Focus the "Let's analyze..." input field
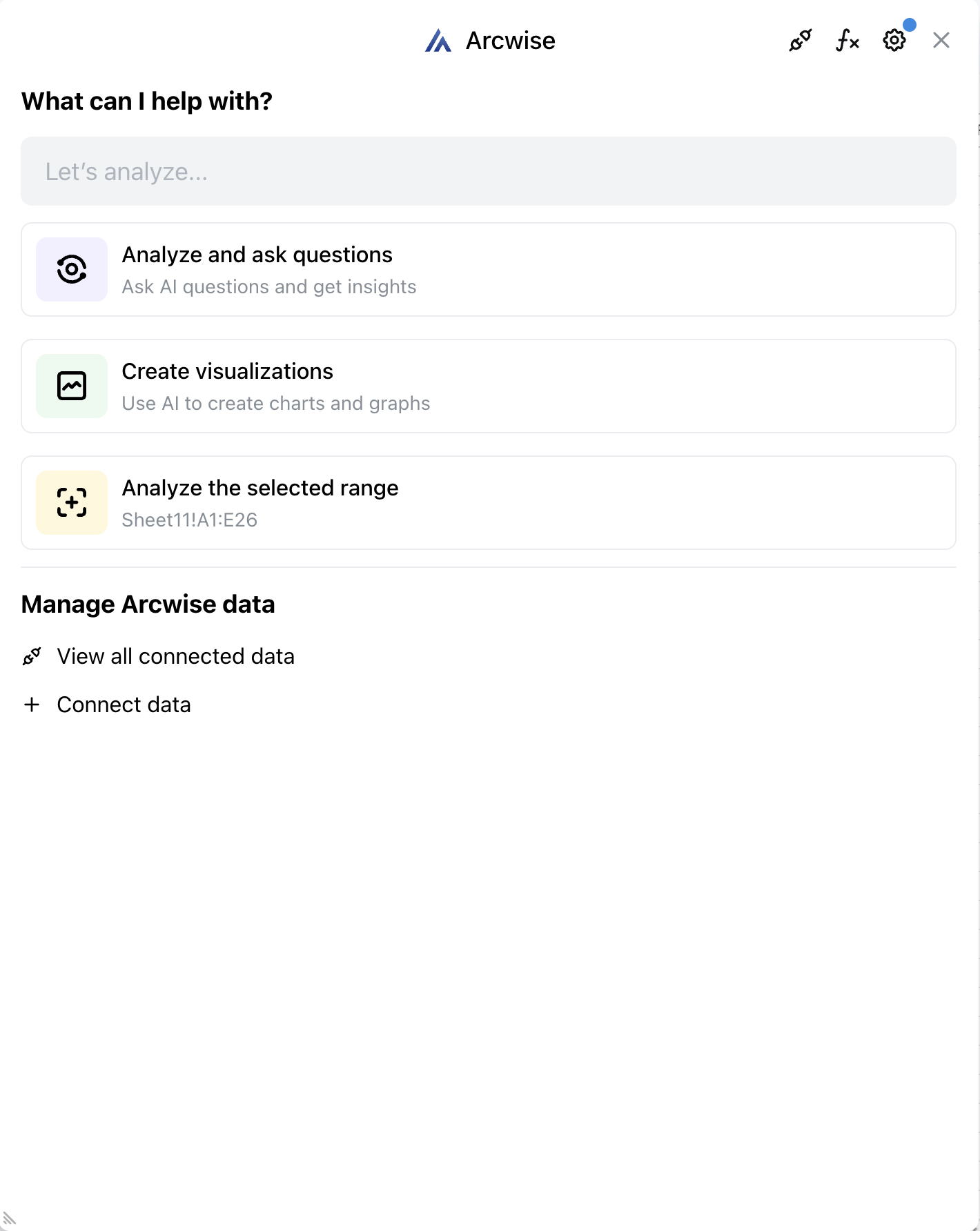The width and height of the screenshot is (980, 1231). (489, 171)
